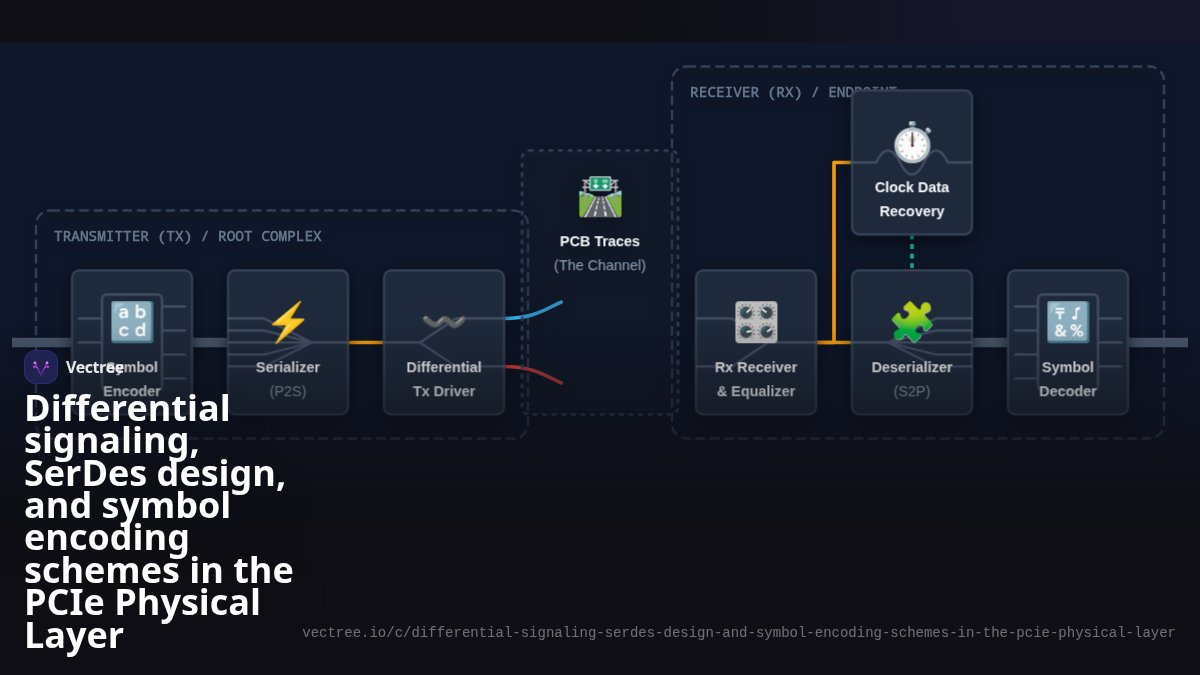Click the Deserializer puzzle piece icon
The image size is (1200, 675).
pyautogui.click(x=912, y=322)
